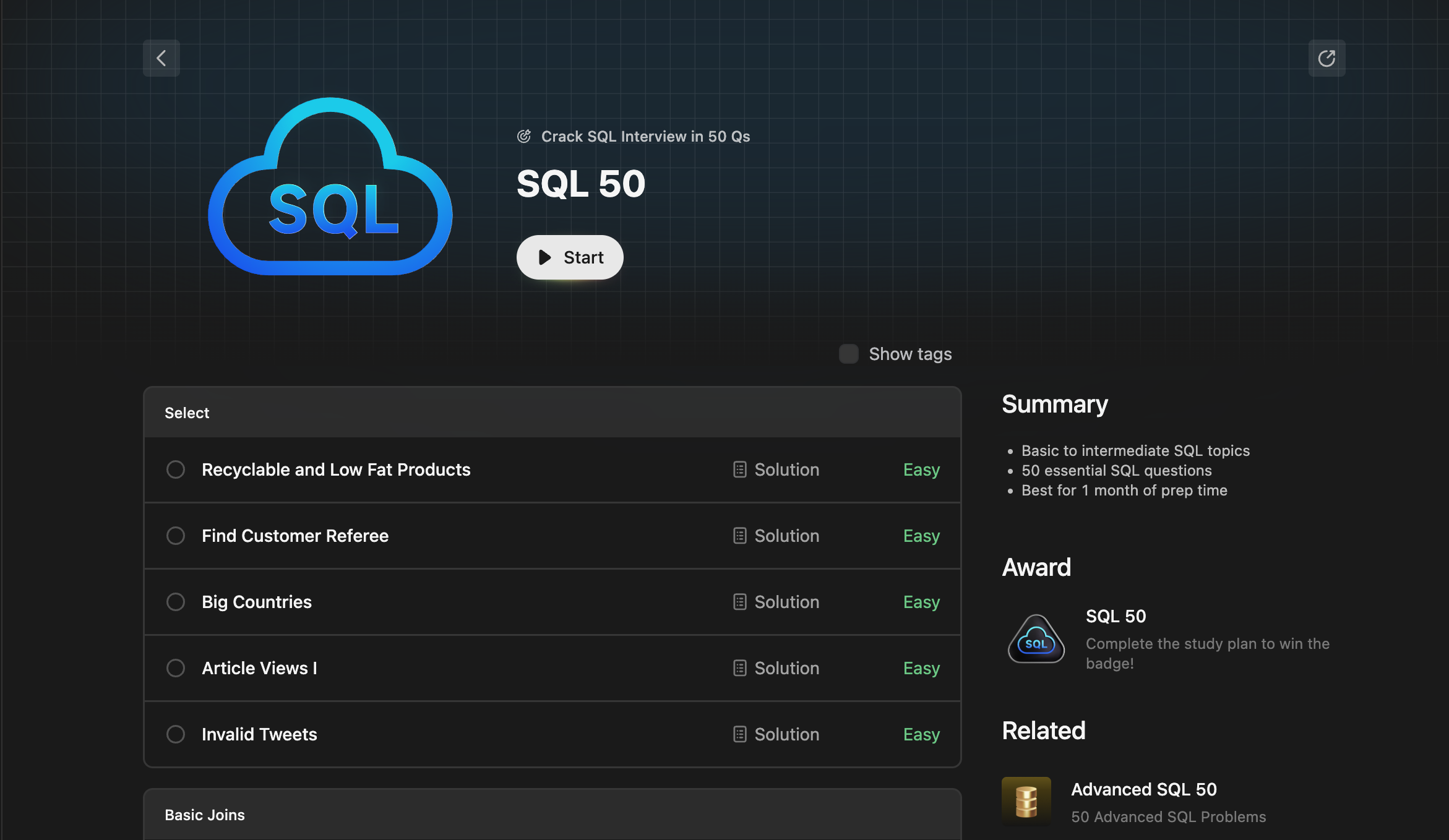
Task: Enable the Show tags checkbox
Action: tap(848, 354)
